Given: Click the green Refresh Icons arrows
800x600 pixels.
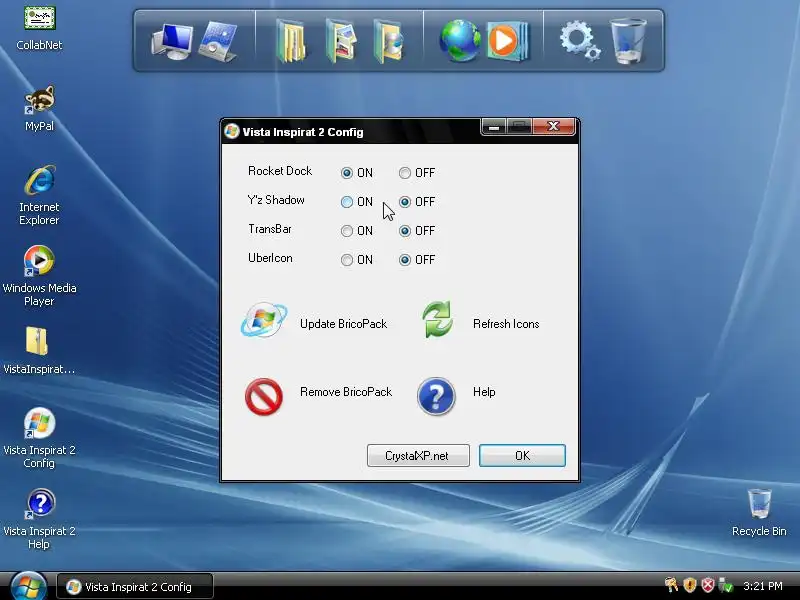Looking at the screenshot, I should pos(437,319).
